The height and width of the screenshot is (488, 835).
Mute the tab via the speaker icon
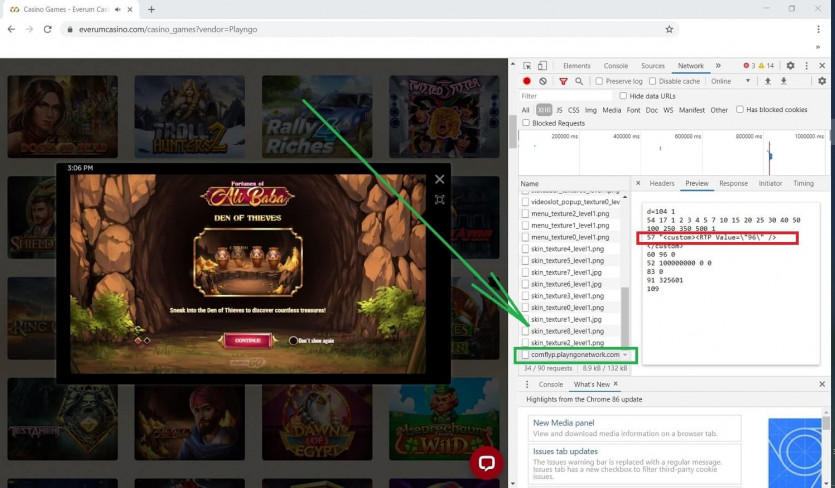tap(117, 9)
